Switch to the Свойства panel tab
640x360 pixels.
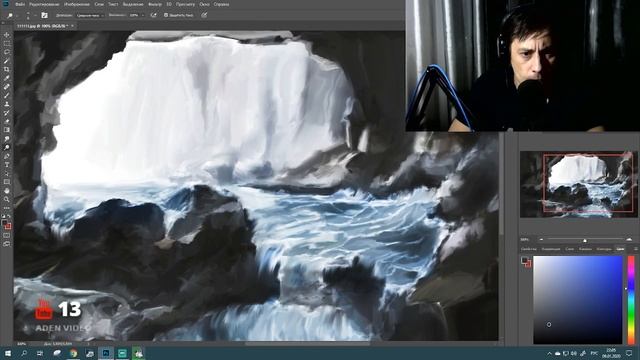[x=528, y=249]
